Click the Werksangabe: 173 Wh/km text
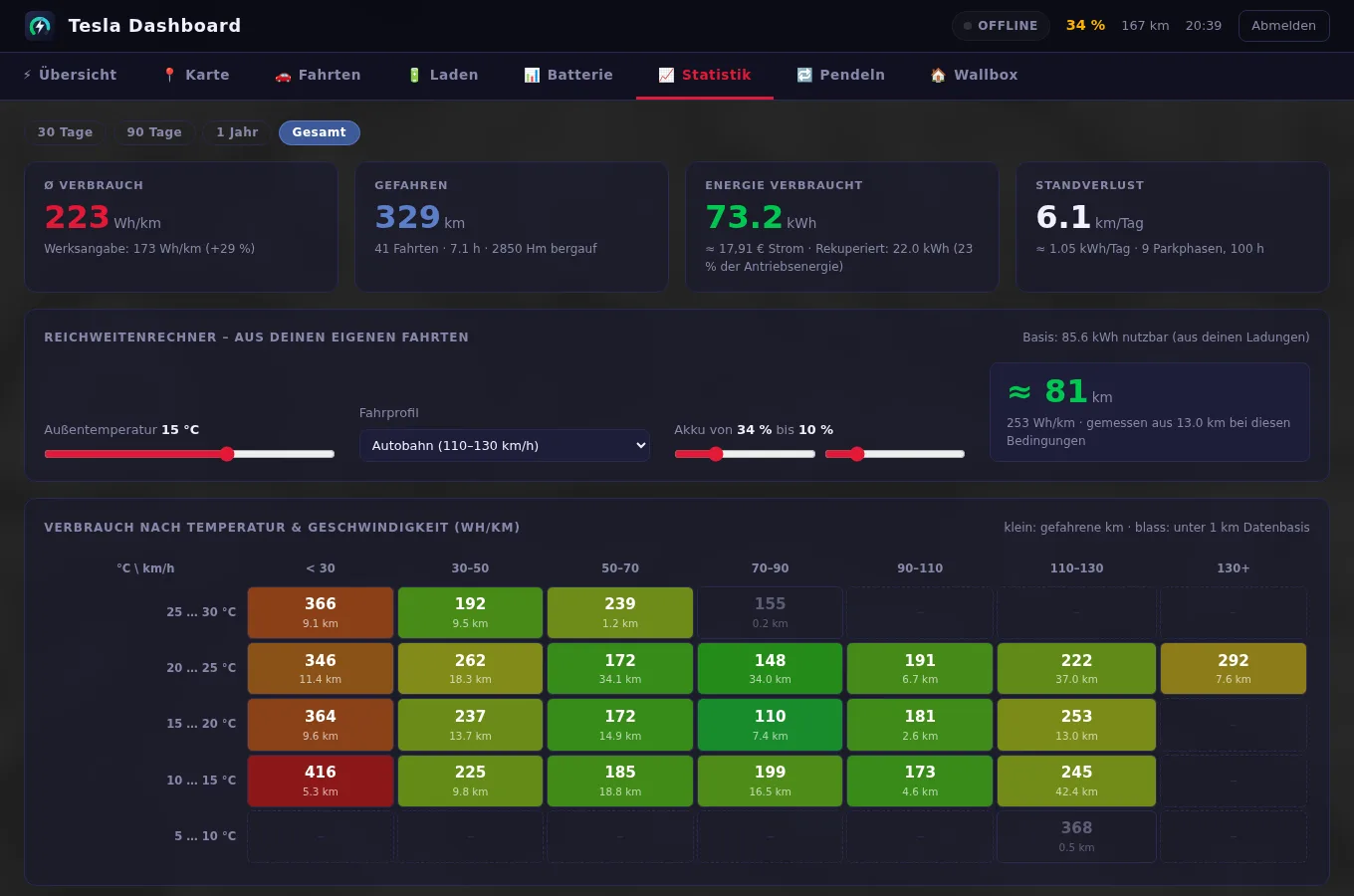The width and height of the screenshot is (1354, 896). coord(149,249)
